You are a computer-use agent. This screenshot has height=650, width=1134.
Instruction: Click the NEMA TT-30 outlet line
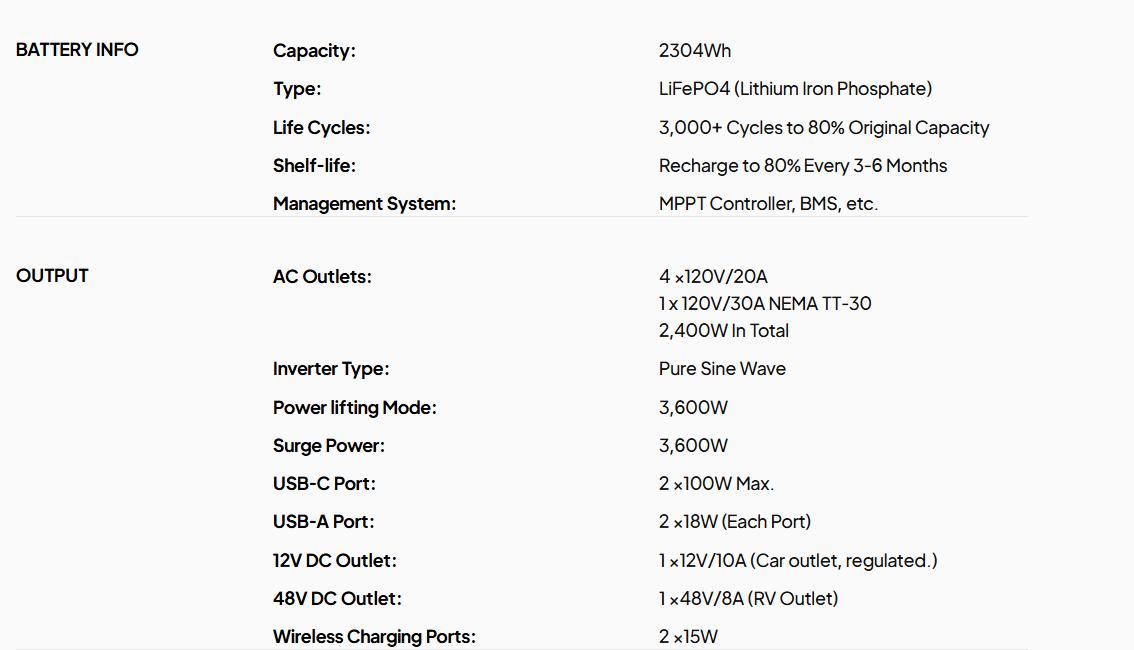click(x=765, y=304)
